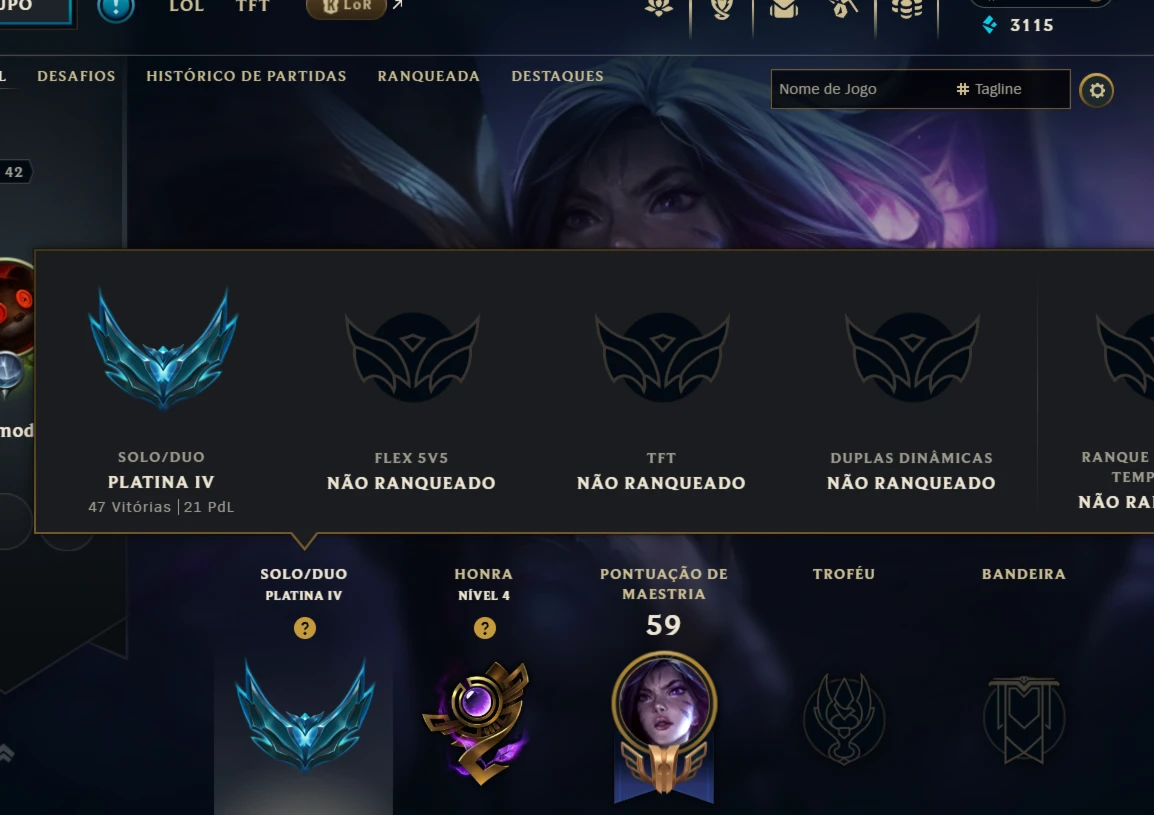Go to the Destaques tab
This screenshot has width=1154, height=815.
pos(558,76)
